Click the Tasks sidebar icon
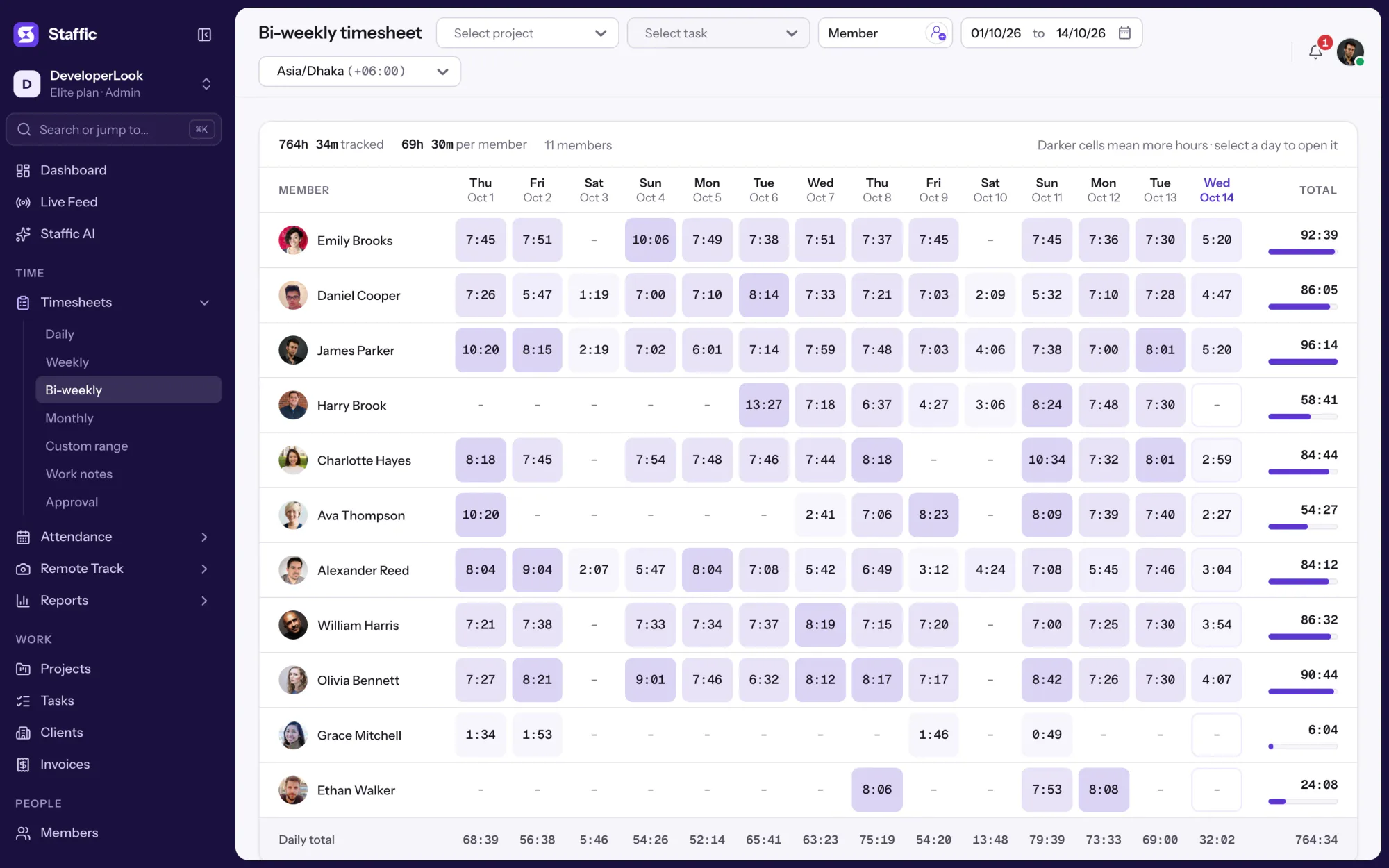Image resolution: width=1389 pixels, height=868 pixels. point(24,701)
